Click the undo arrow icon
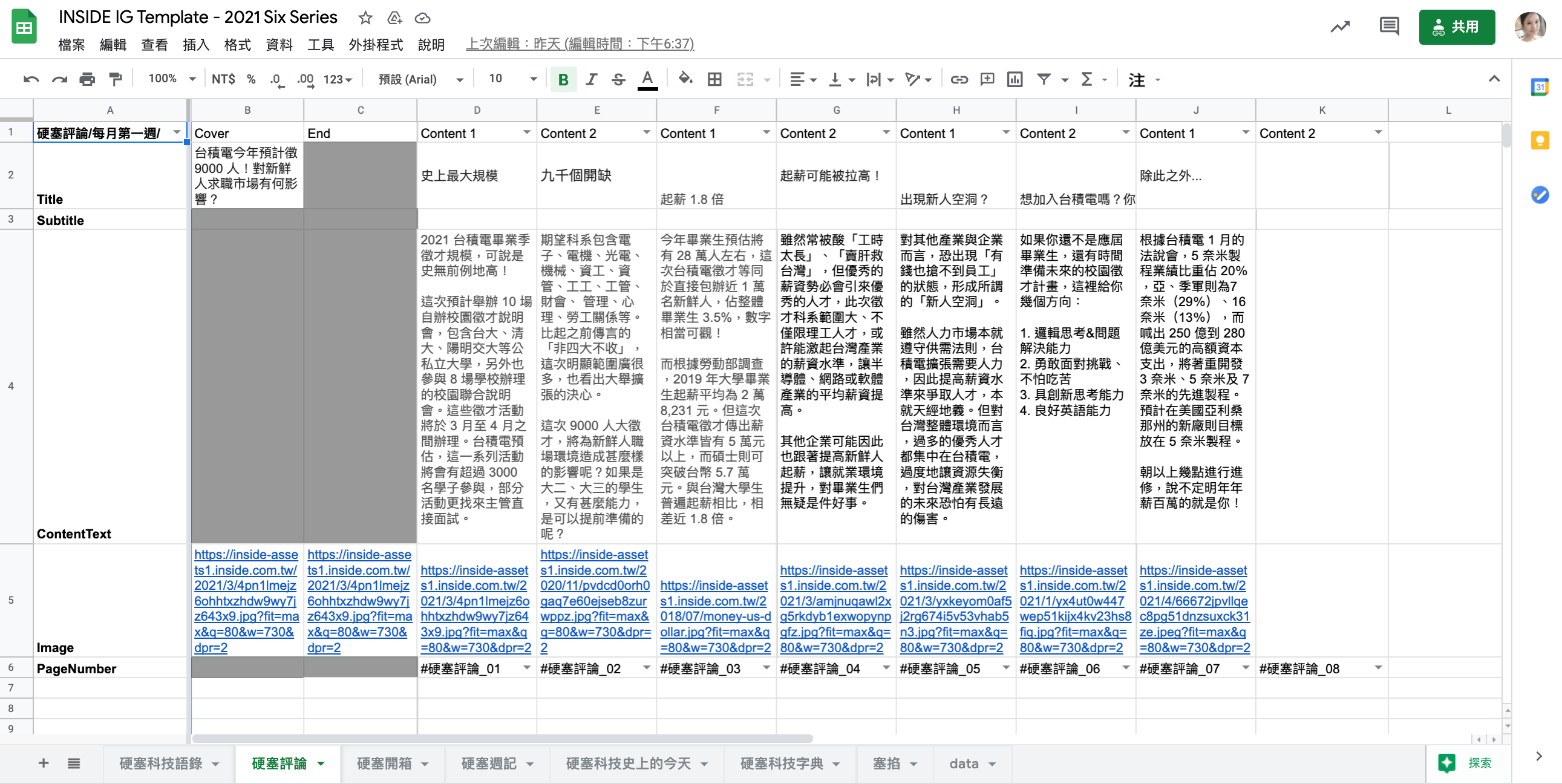This screenshot has height=784, width=1562. 31,79
